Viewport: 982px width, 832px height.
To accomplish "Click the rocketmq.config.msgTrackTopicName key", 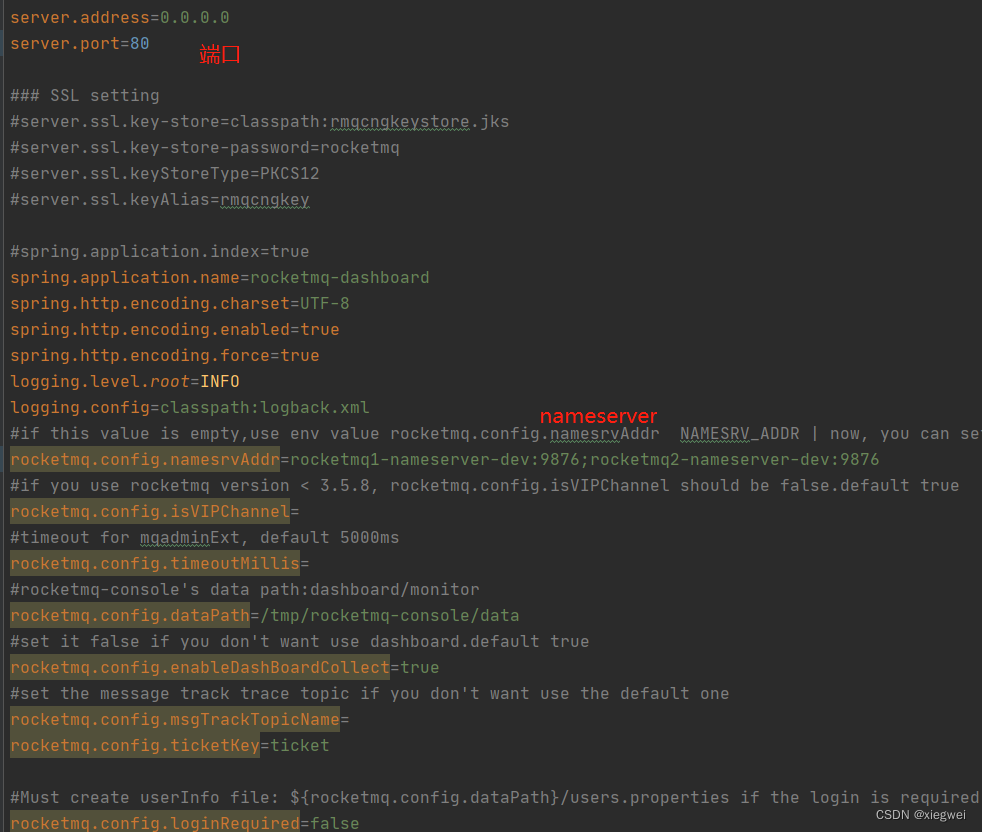I will [x=175, y=720].
